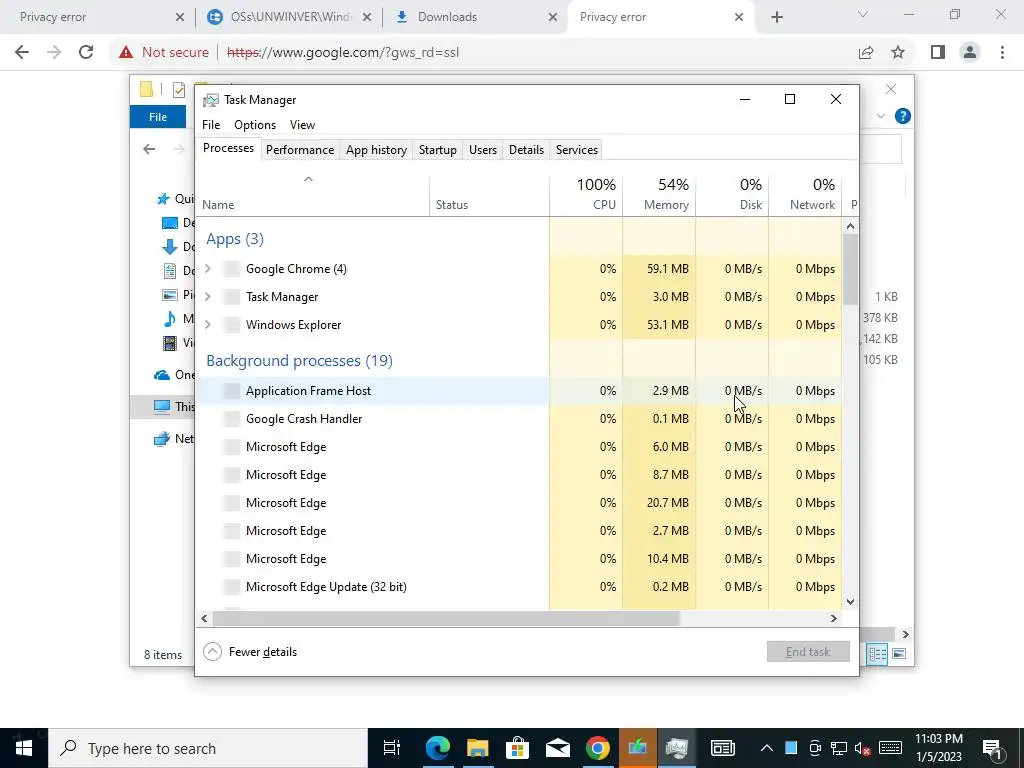
Task: Switch File Explorer to large icons view
Action: tap(899, 654)
